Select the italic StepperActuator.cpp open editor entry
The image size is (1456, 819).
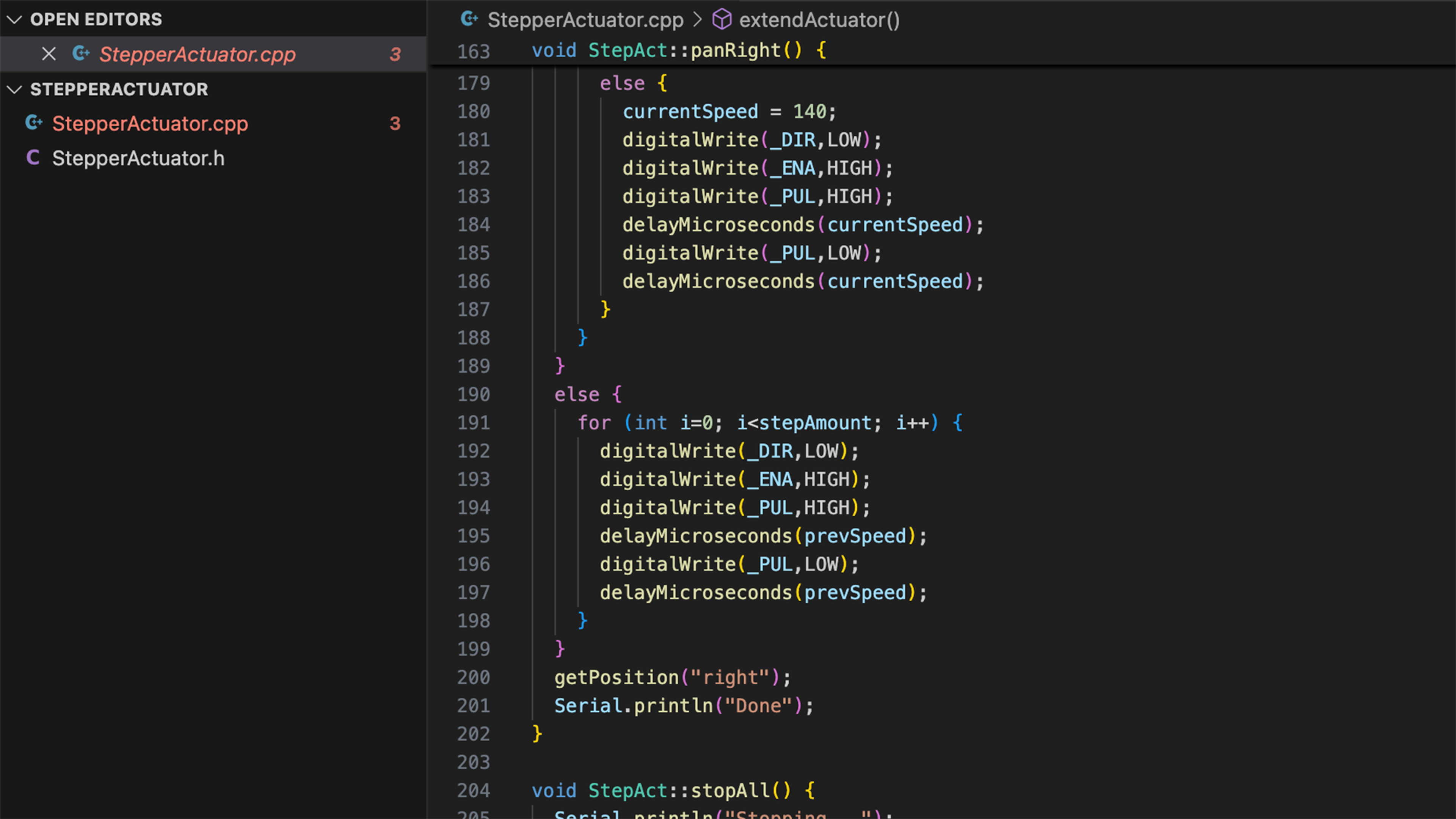pos(197,54)
